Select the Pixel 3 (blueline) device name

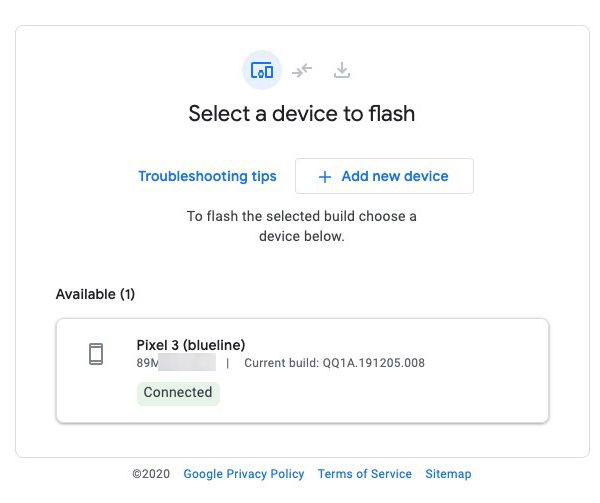191,345
